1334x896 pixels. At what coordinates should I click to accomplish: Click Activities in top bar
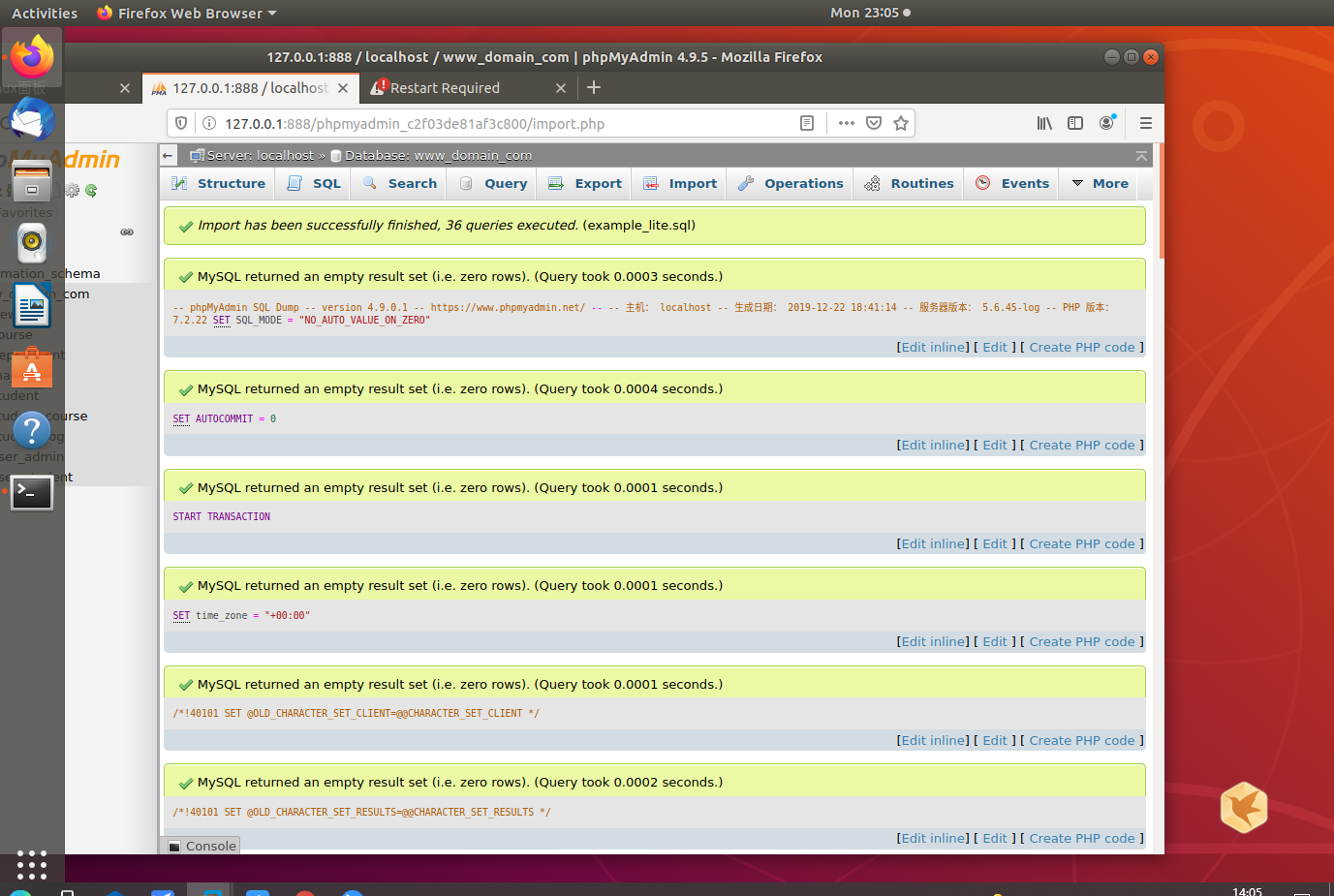pyautogui.click(x=45, y=13)
